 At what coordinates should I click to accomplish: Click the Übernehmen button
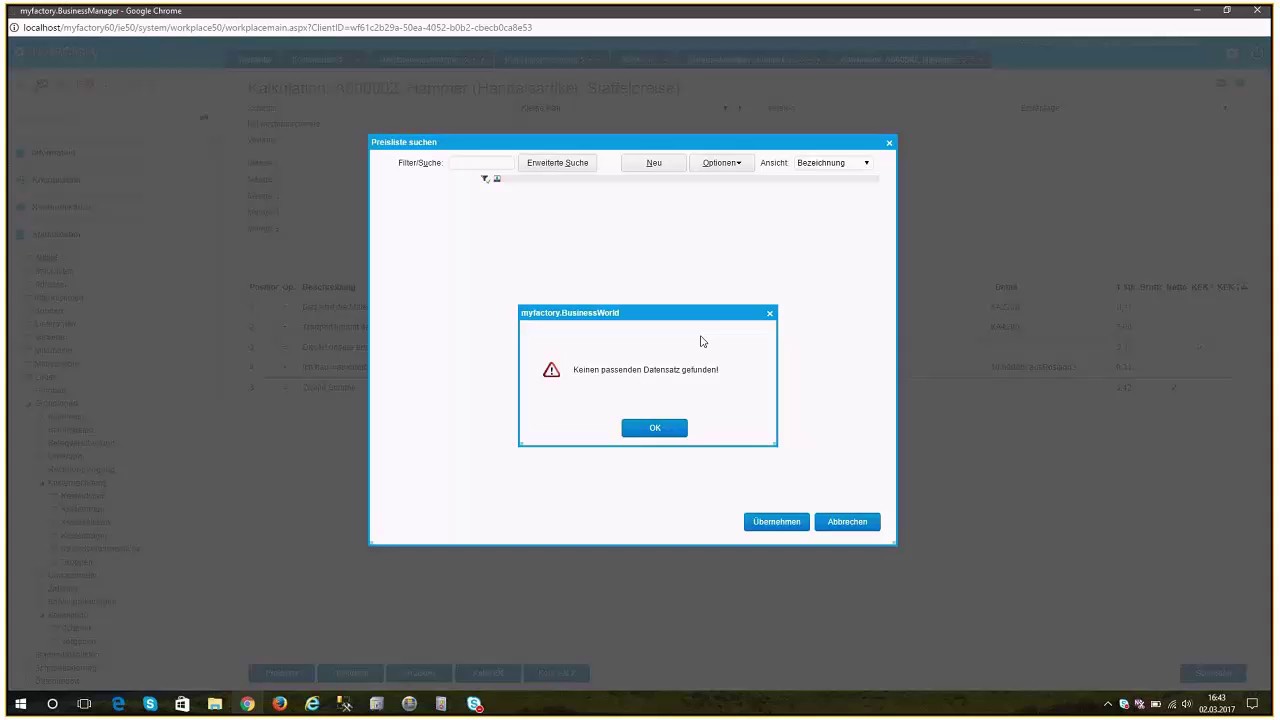[x=777, y=522]
